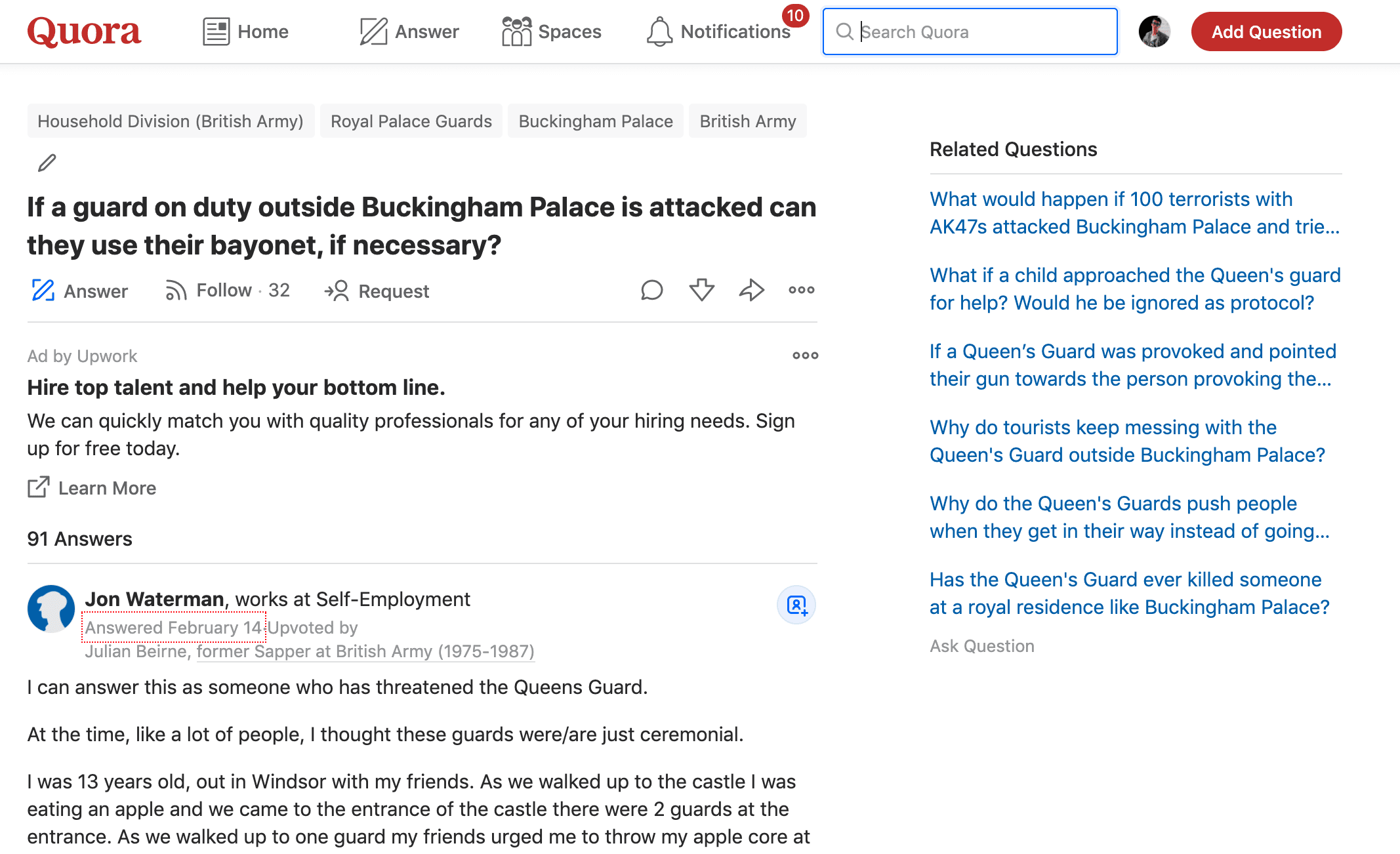This screenshot has width=1400, height=854.
Task: Downvote the question
Action: tap(702, 290)
